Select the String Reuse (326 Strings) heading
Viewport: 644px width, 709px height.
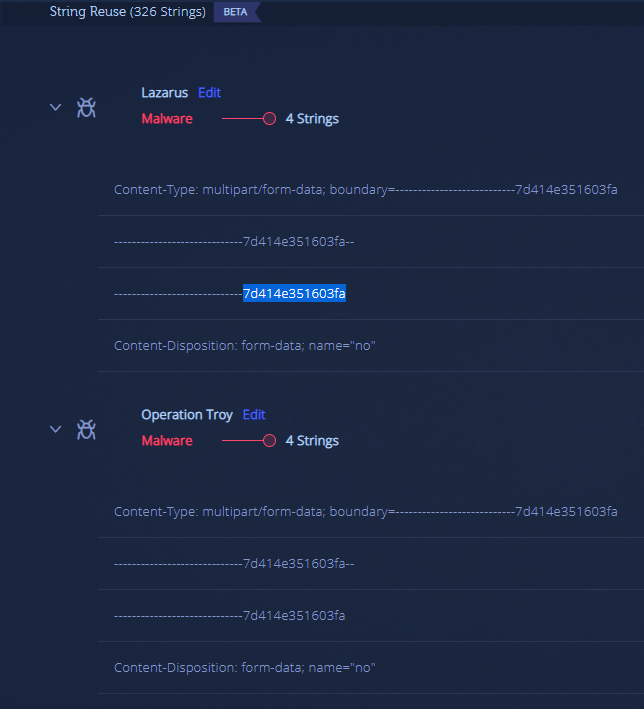pos(127,12)
